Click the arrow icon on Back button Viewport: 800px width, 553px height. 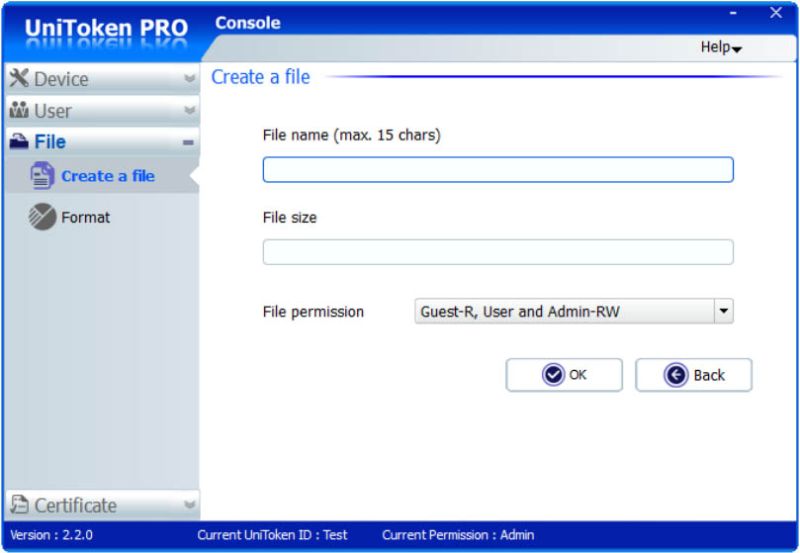click(x=676, y=375)
